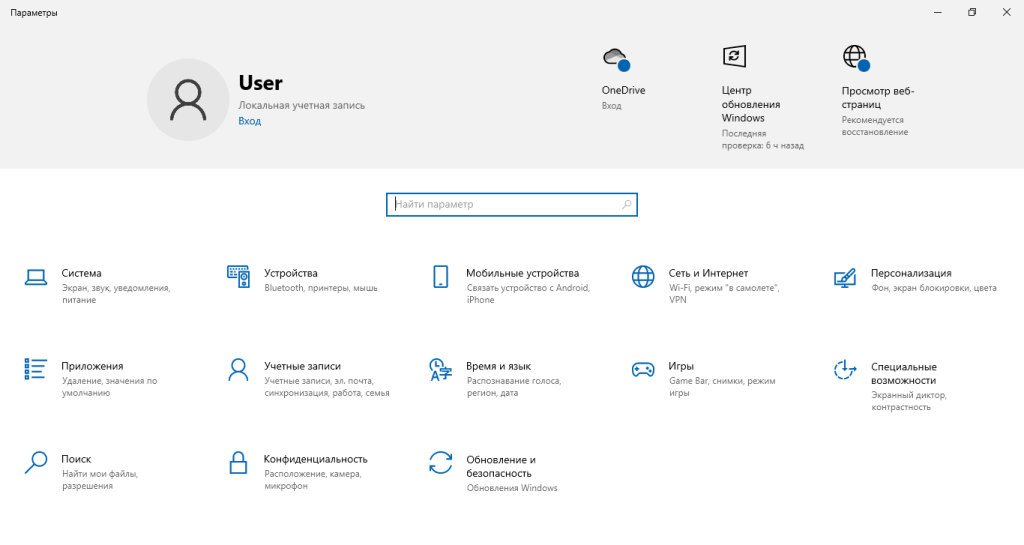Focus the Найти параметр search field
Screen dimensions: 1024x545
tap(505, 204)
